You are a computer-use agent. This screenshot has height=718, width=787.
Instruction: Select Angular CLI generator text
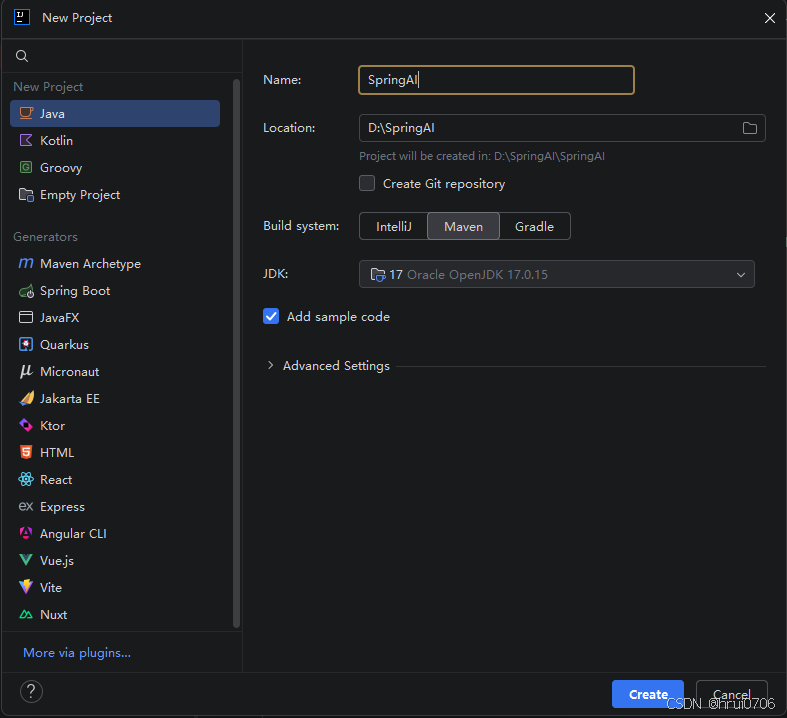click(73, 533)
